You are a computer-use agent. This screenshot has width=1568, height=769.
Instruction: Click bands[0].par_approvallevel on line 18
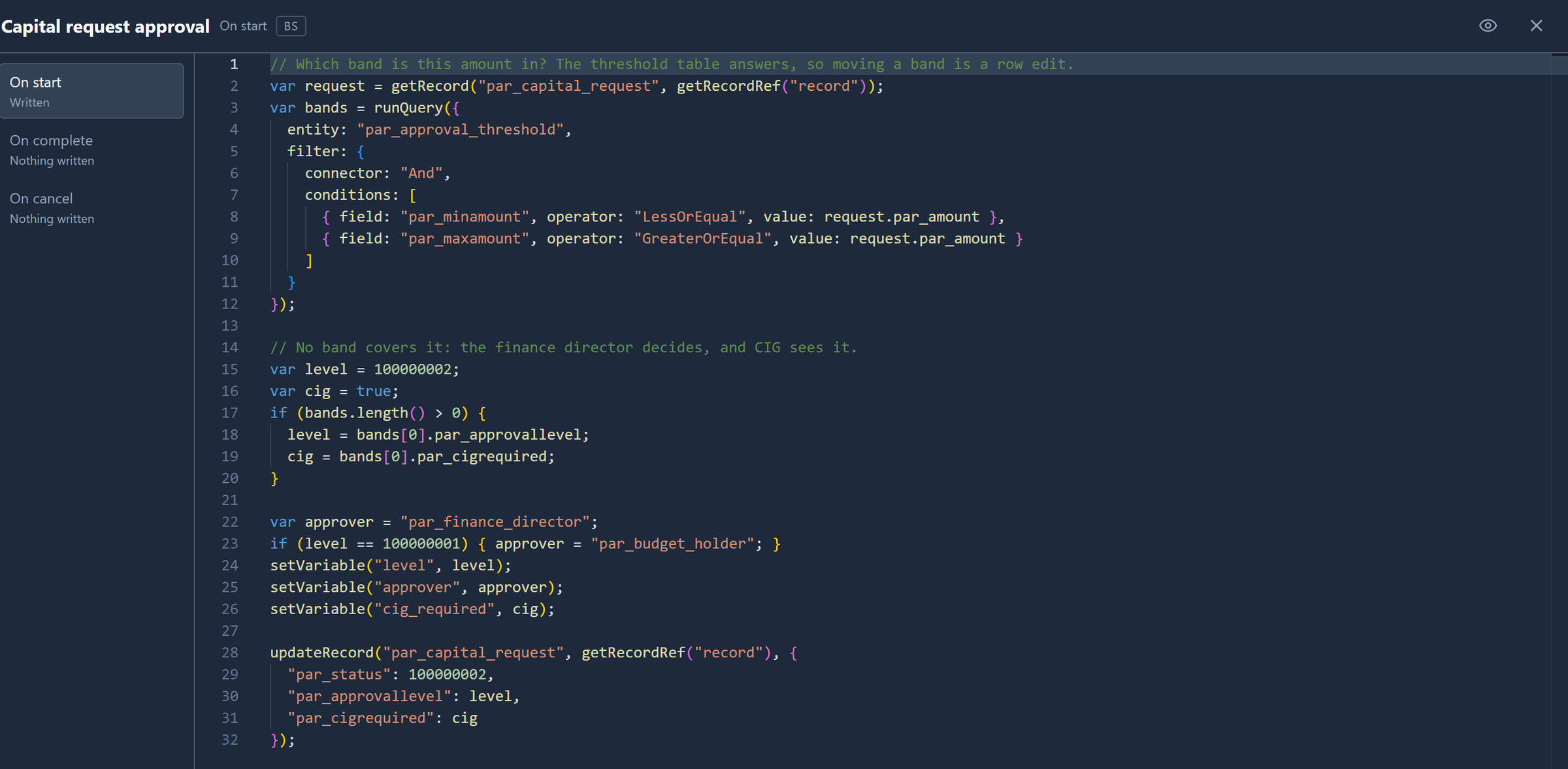pyautogui.click(x=468, y=434)
